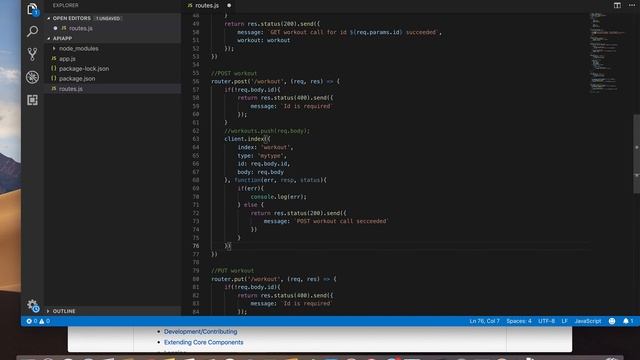The height and width of the screenshot is (360, 640).
Task: Click the 1 UNSAVED badge
Action: pyautogui.click(x=108, y=18)
